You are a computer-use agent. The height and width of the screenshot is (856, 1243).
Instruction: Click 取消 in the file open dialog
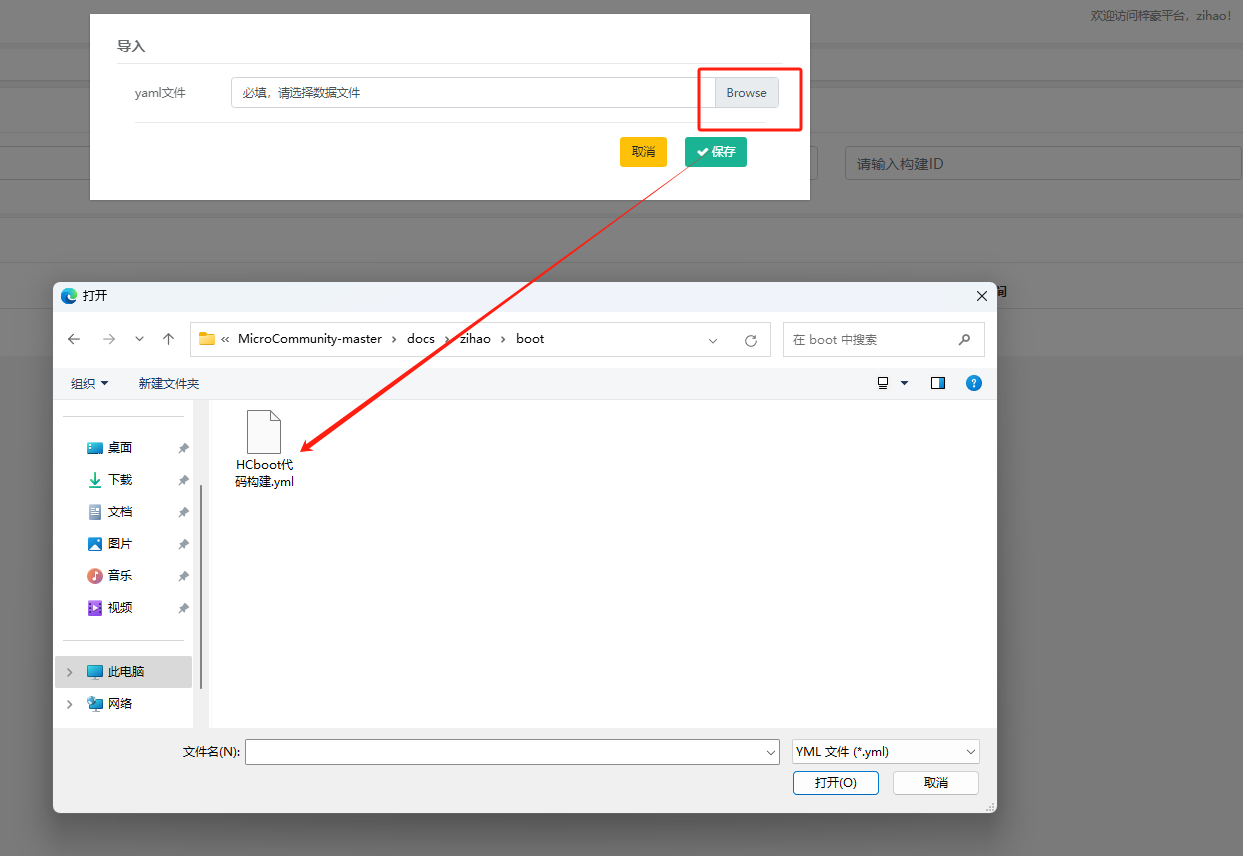pyautogui.click(x=935, y=783)
